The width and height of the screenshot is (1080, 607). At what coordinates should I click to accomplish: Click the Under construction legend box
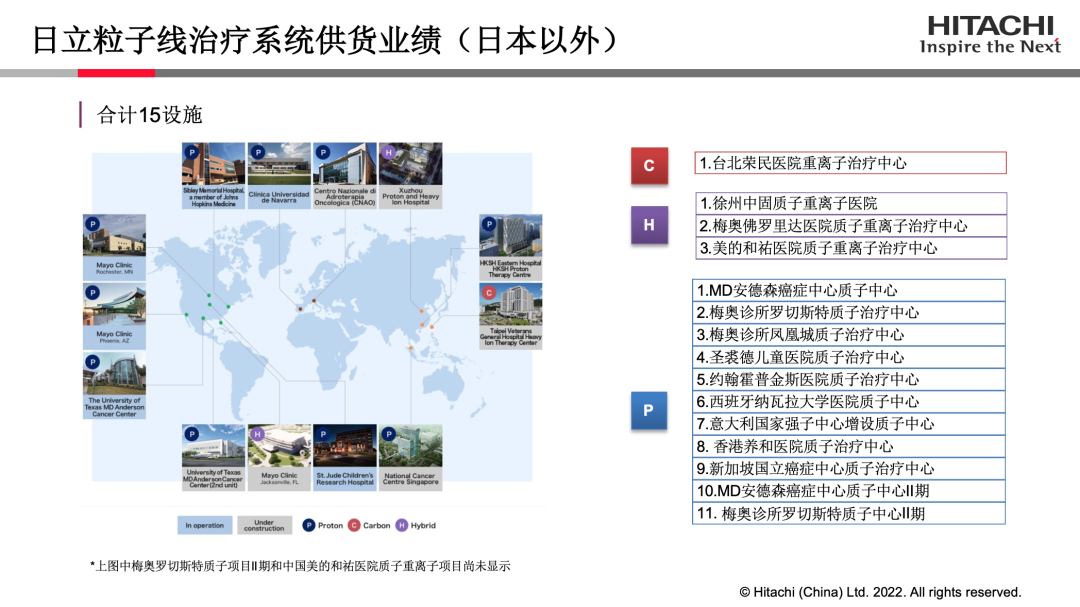pyautogui.click(x=264, y=525)
